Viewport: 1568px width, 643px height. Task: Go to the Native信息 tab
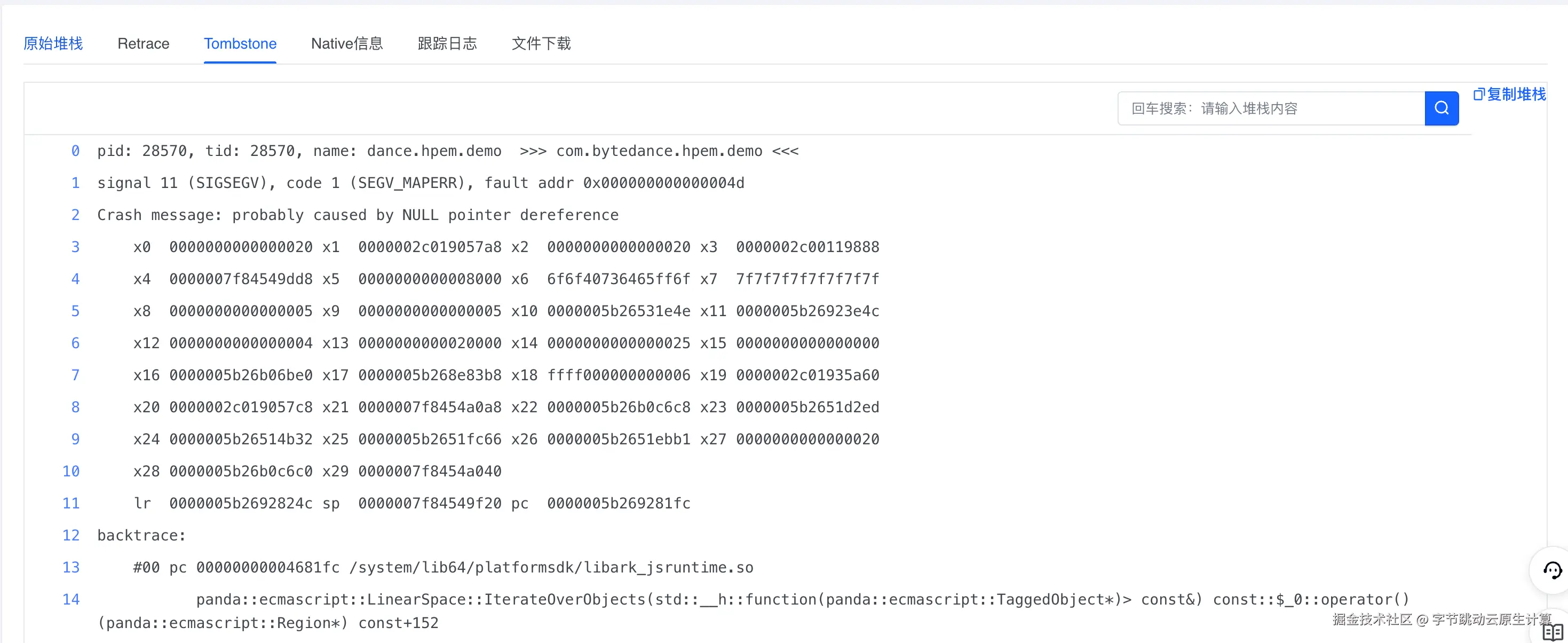[346, 44]
